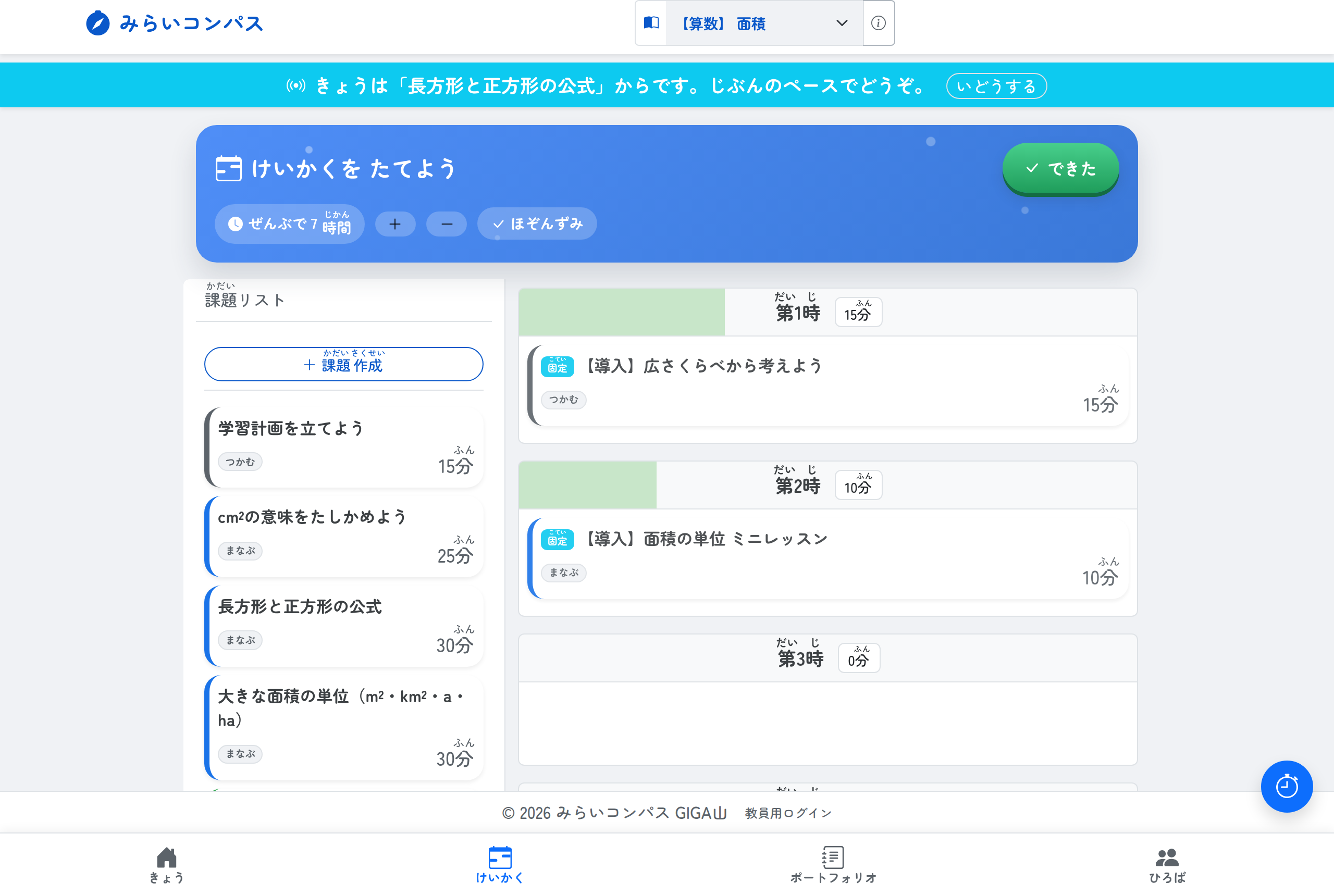Click the 第3時 period header
The height and width of the screenshot is (896, 1334).
827,658
